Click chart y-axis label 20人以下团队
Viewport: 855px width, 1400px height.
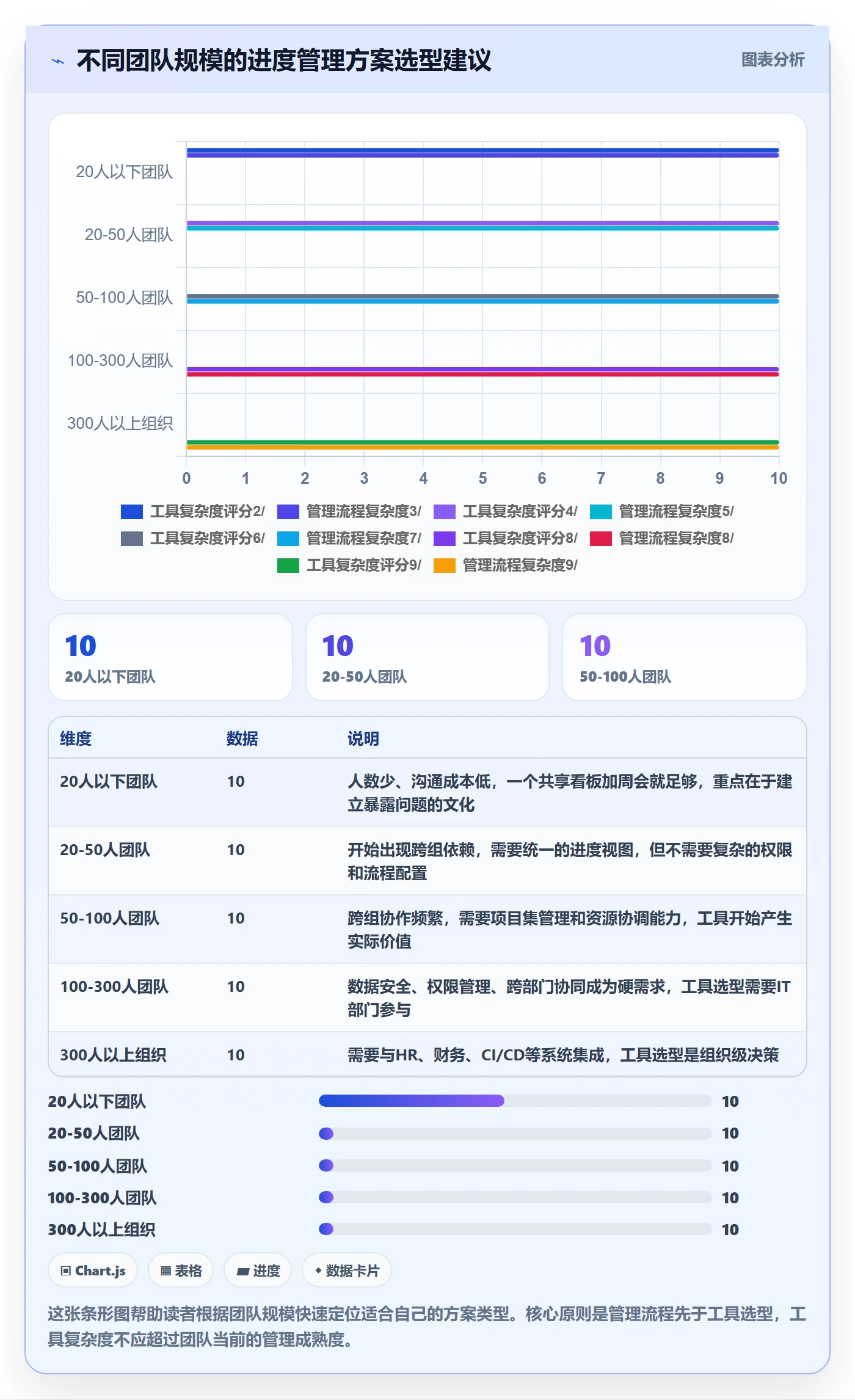pos(124,172)
